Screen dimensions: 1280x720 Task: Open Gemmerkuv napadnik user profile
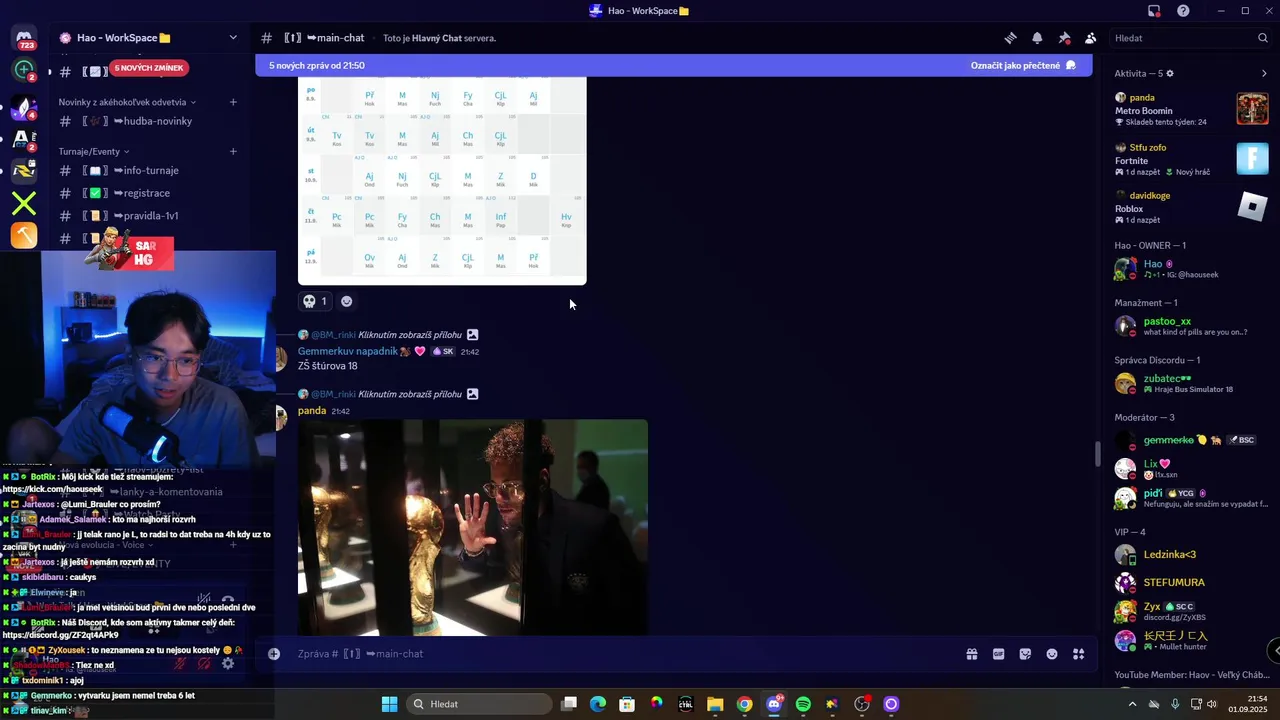pos(348,351)
